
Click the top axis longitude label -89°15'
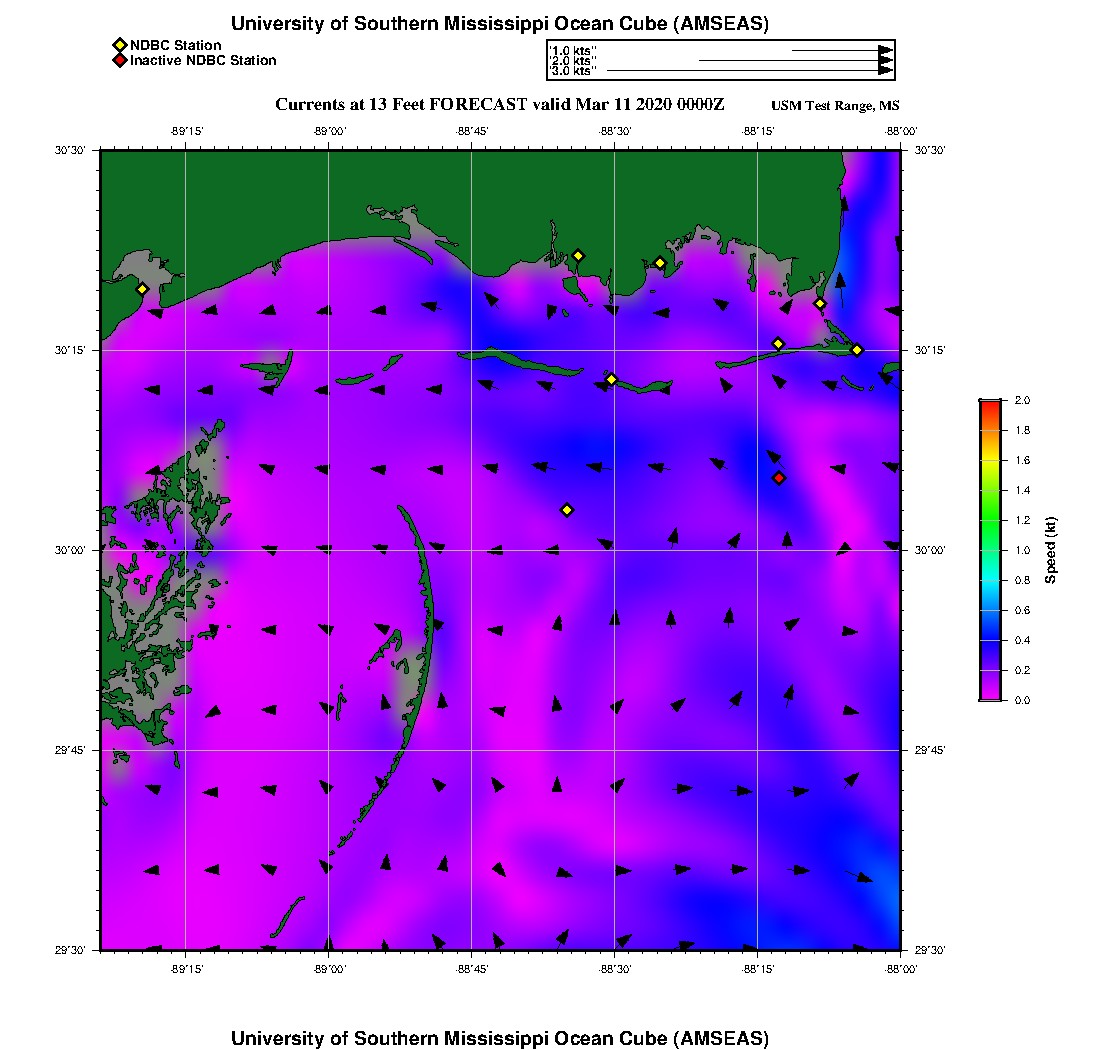[186, 131]
